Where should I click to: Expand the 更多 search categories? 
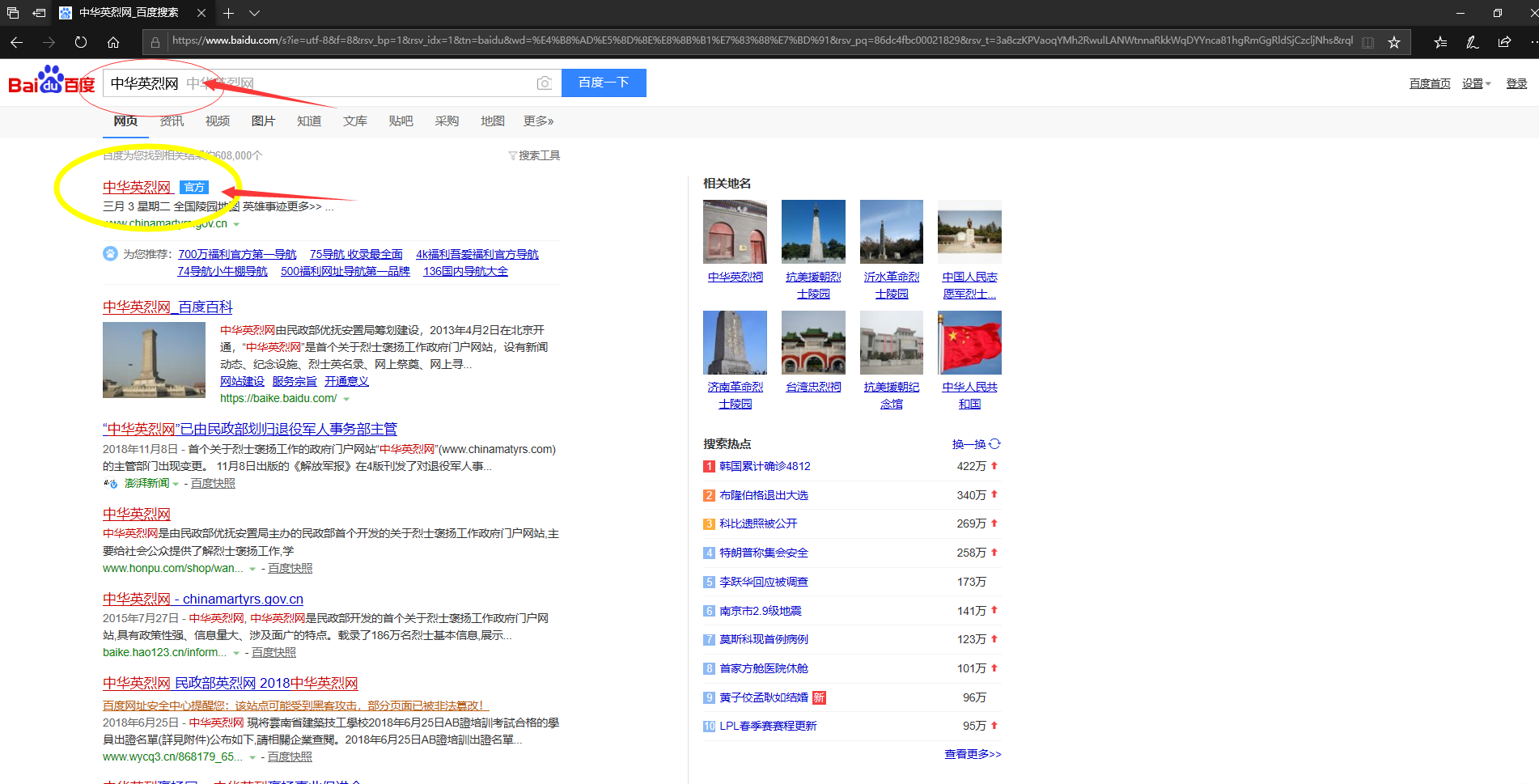pyautogui.click(x=538, y=121)
